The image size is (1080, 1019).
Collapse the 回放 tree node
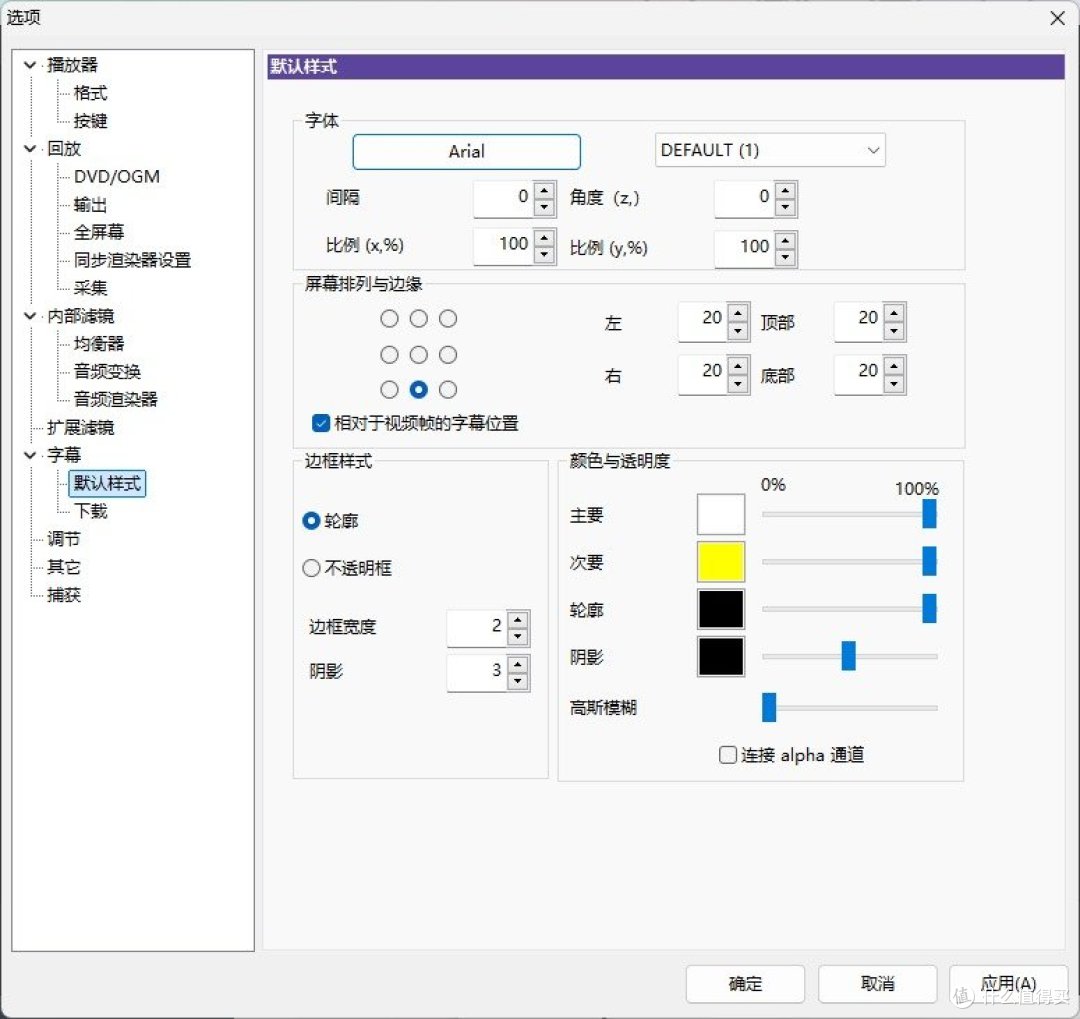[x=30, y=148]
